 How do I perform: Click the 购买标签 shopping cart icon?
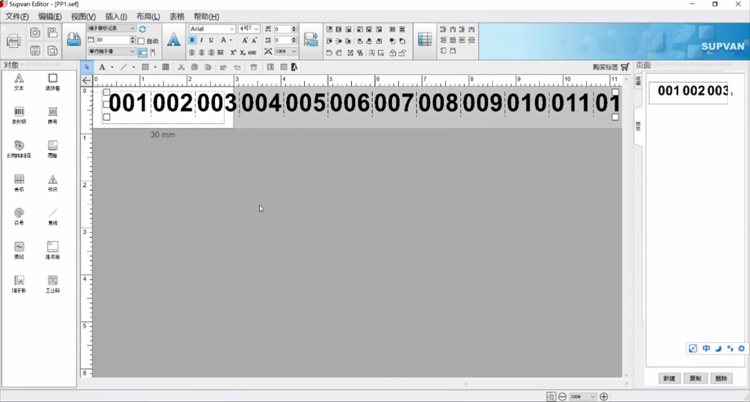[625, 67]
